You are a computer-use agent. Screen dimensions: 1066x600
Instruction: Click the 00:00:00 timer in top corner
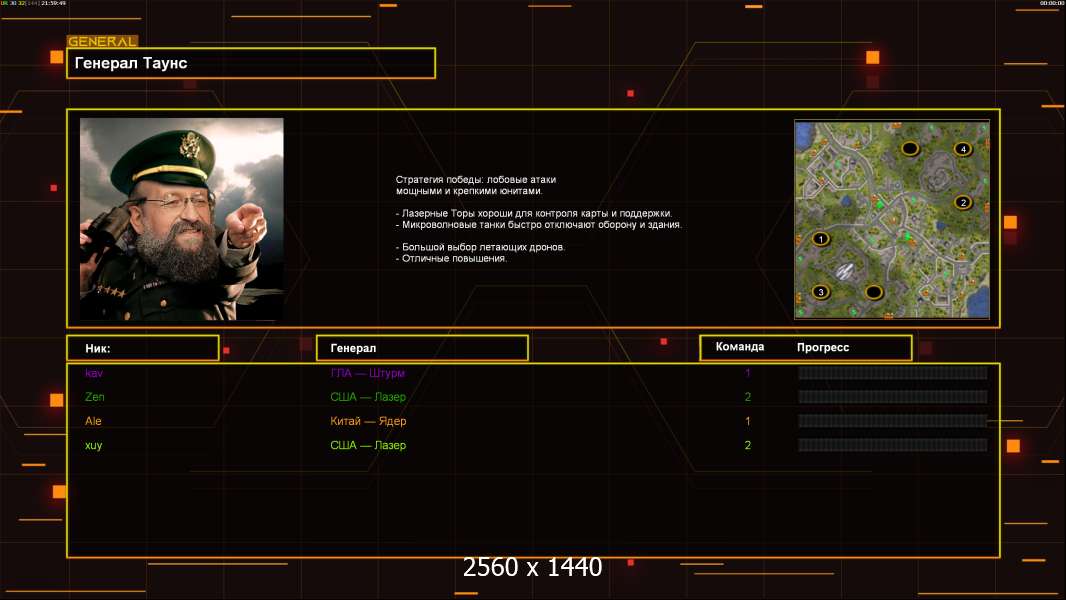(1050, 4)
